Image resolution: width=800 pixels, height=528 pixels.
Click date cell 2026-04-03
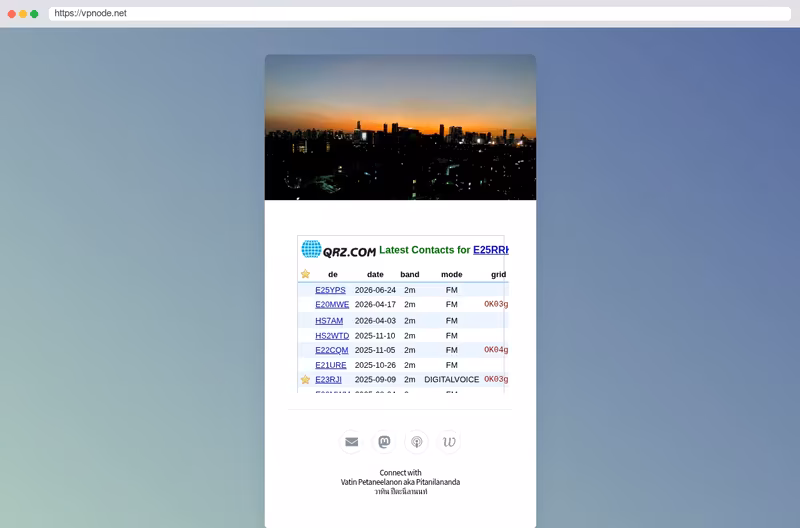click(x=375, y=321)
